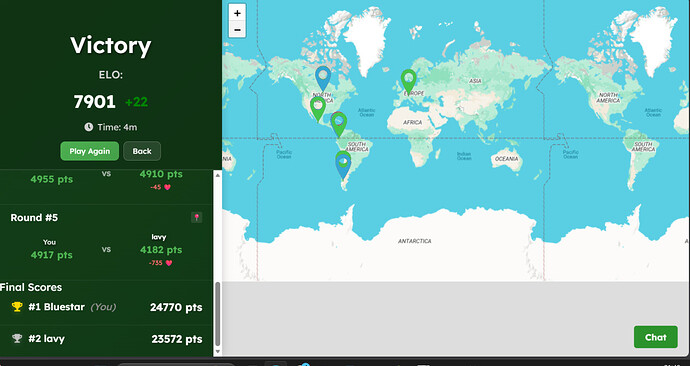Open the Chat panel
The height and width of the screenshot is (366, 690).
655,337
